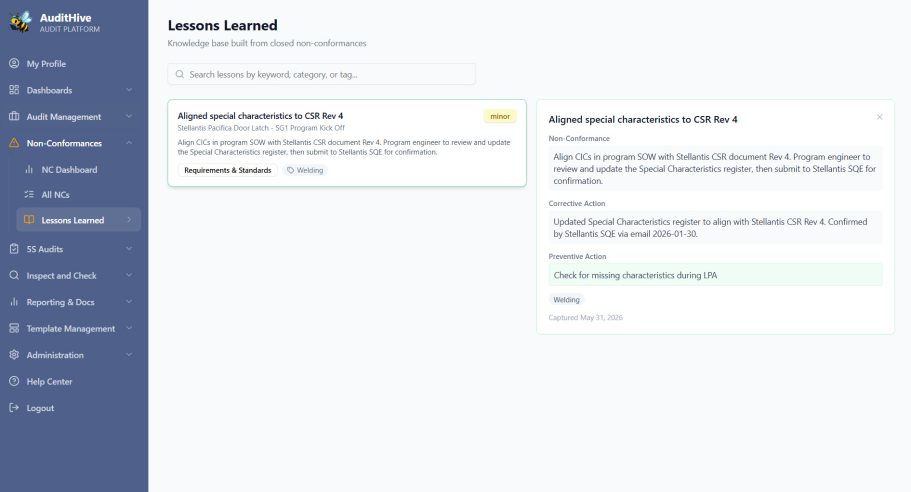Click the All NCs checklist icon
This screenshot has width=911, height=492.
29,195
